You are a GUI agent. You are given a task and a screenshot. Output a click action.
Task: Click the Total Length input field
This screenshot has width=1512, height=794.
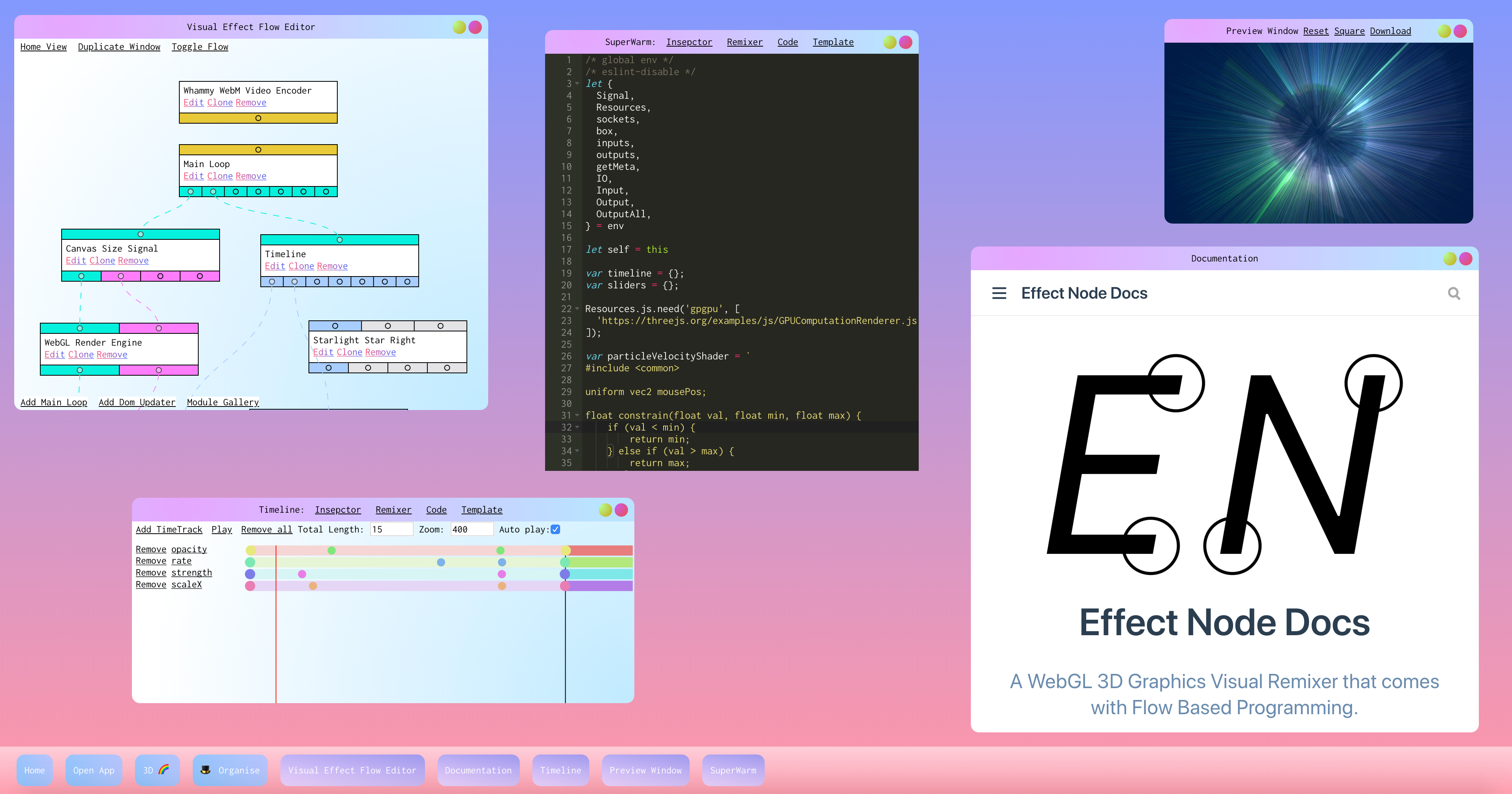(x=391, y=529)
